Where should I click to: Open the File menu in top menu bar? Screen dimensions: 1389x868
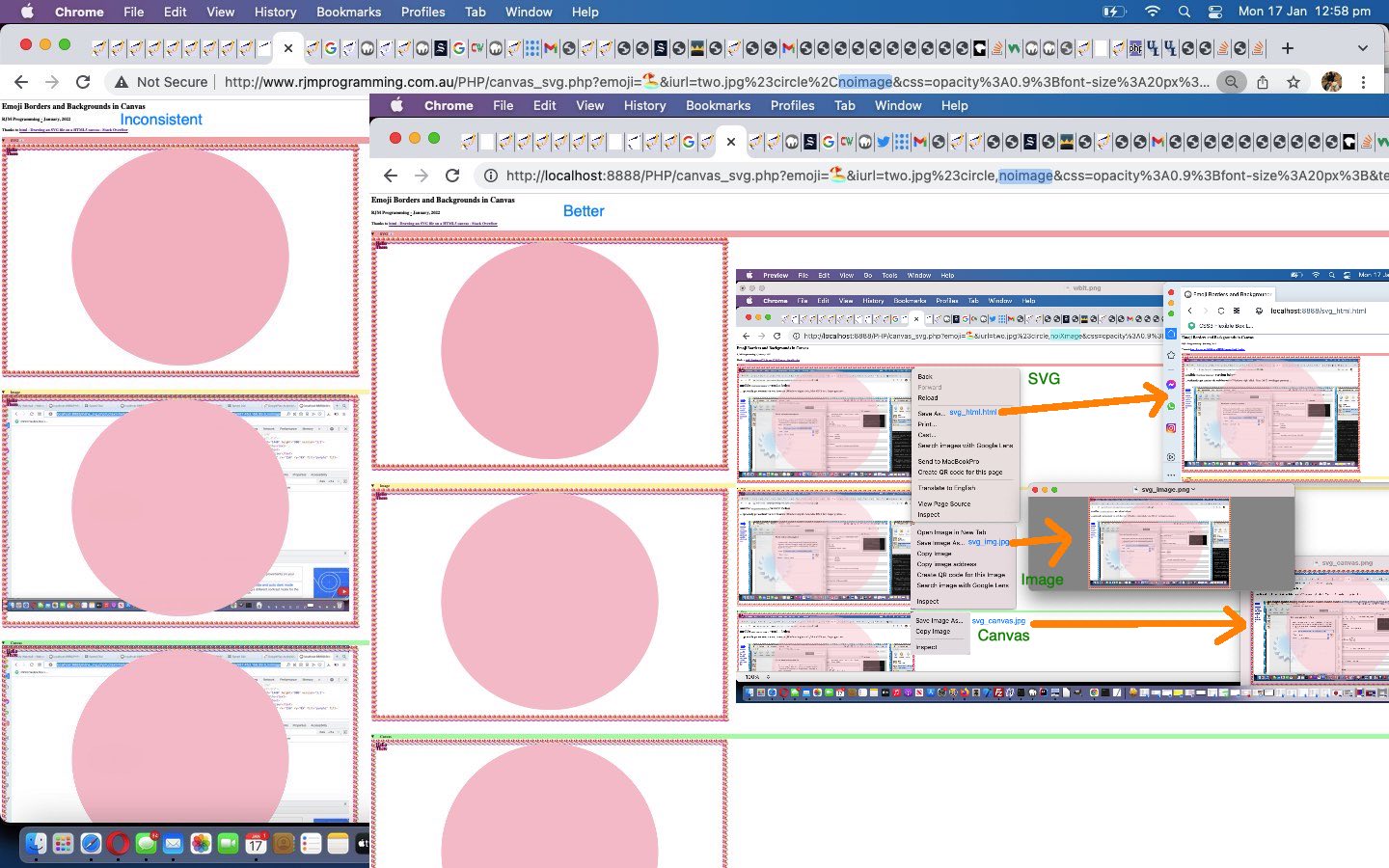[x=134, y=12]
